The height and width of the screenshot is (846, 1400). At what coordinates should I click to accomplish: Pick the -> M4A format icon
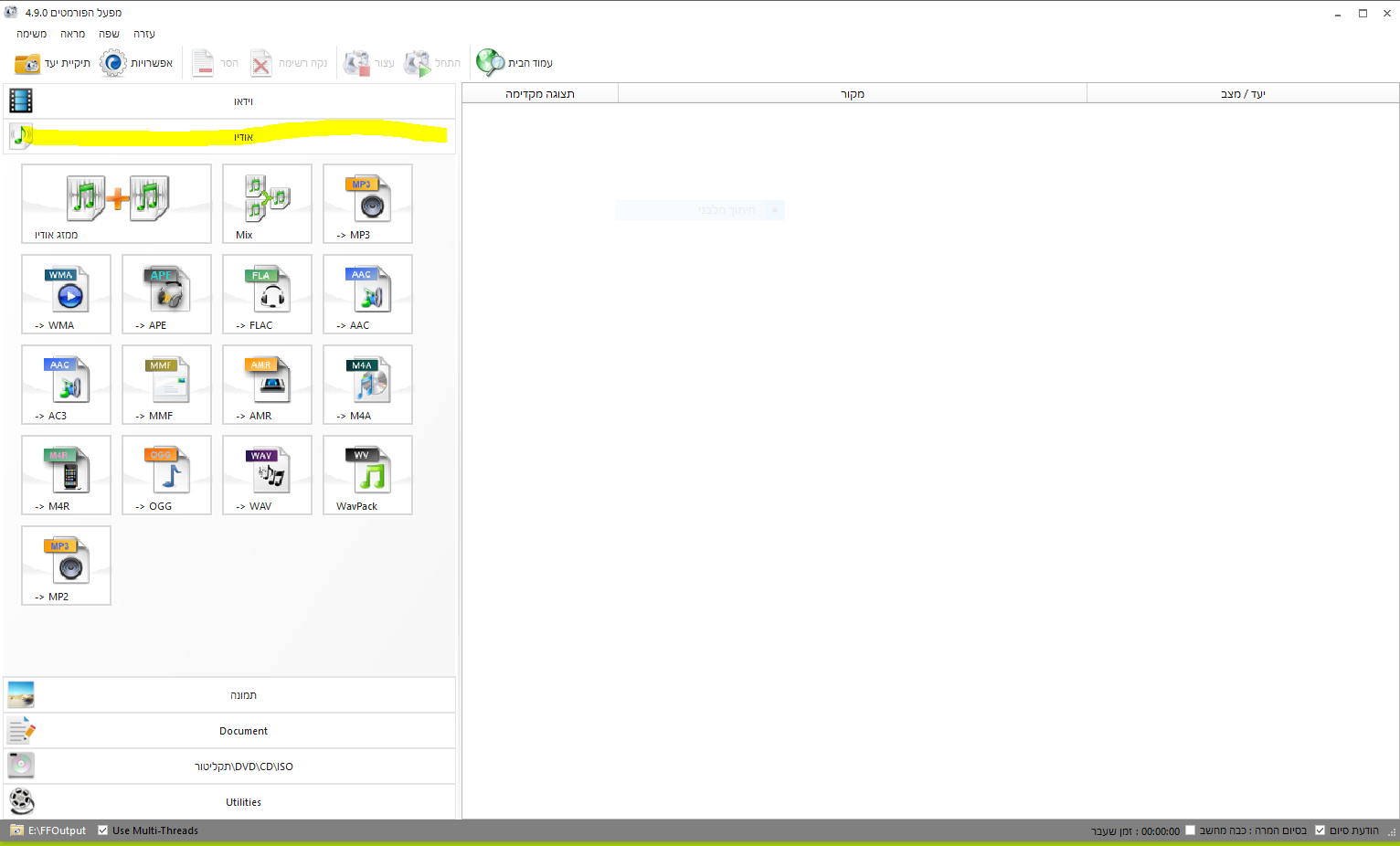pyautogui.click(x=367, y=385)
